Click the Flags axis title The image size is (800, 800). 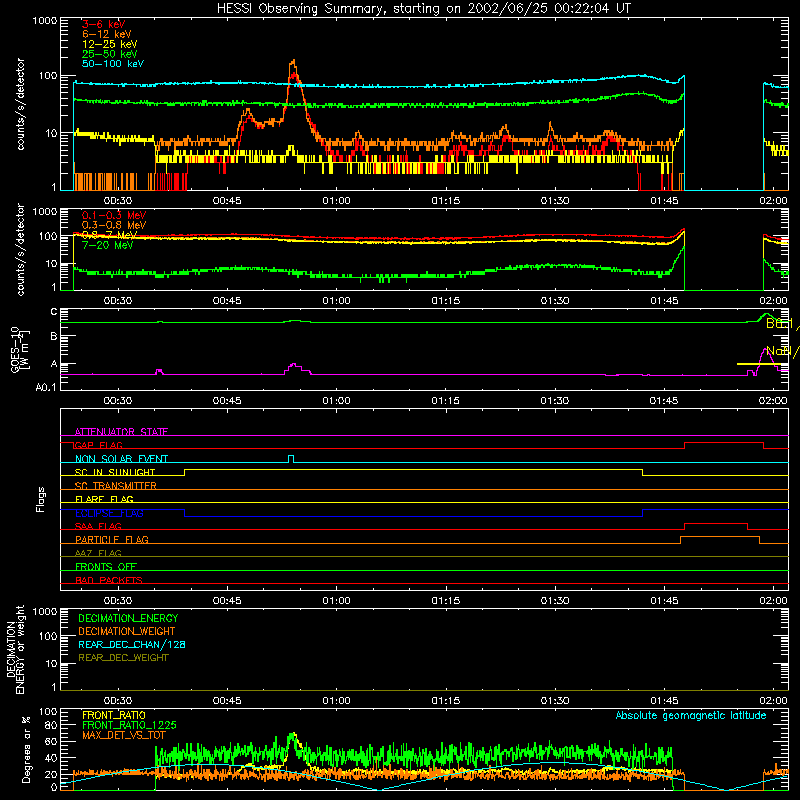pyautogui.click(x=41, y=499)
